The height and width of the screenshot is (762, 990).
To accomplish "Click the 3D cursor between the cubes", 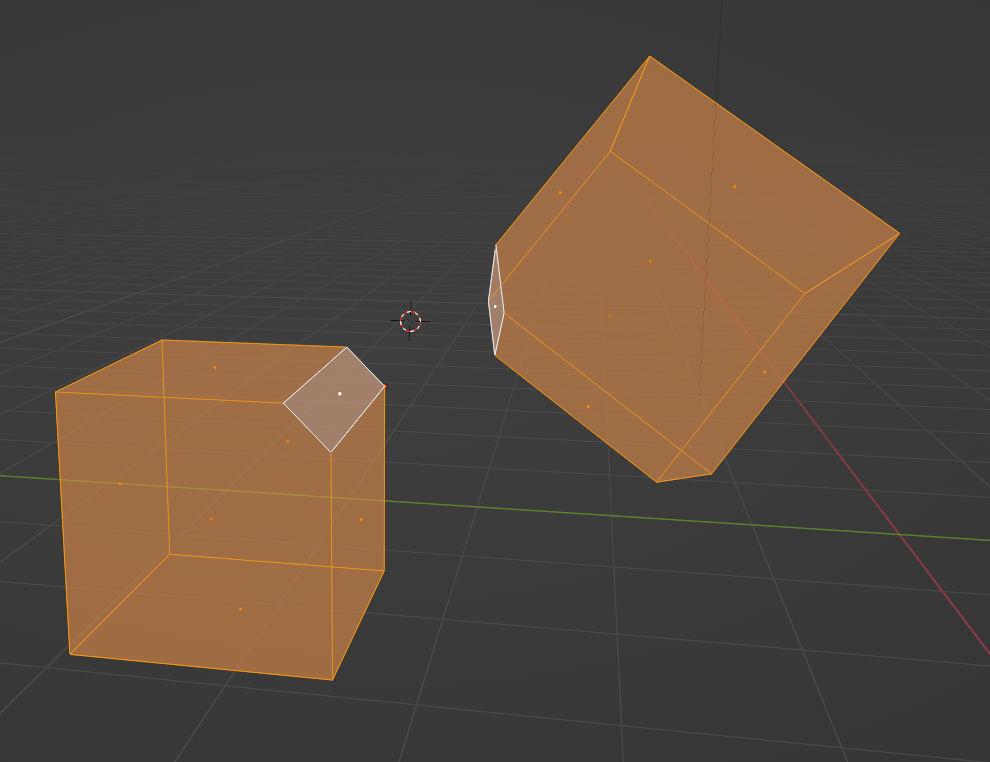I will pos(410,321).
